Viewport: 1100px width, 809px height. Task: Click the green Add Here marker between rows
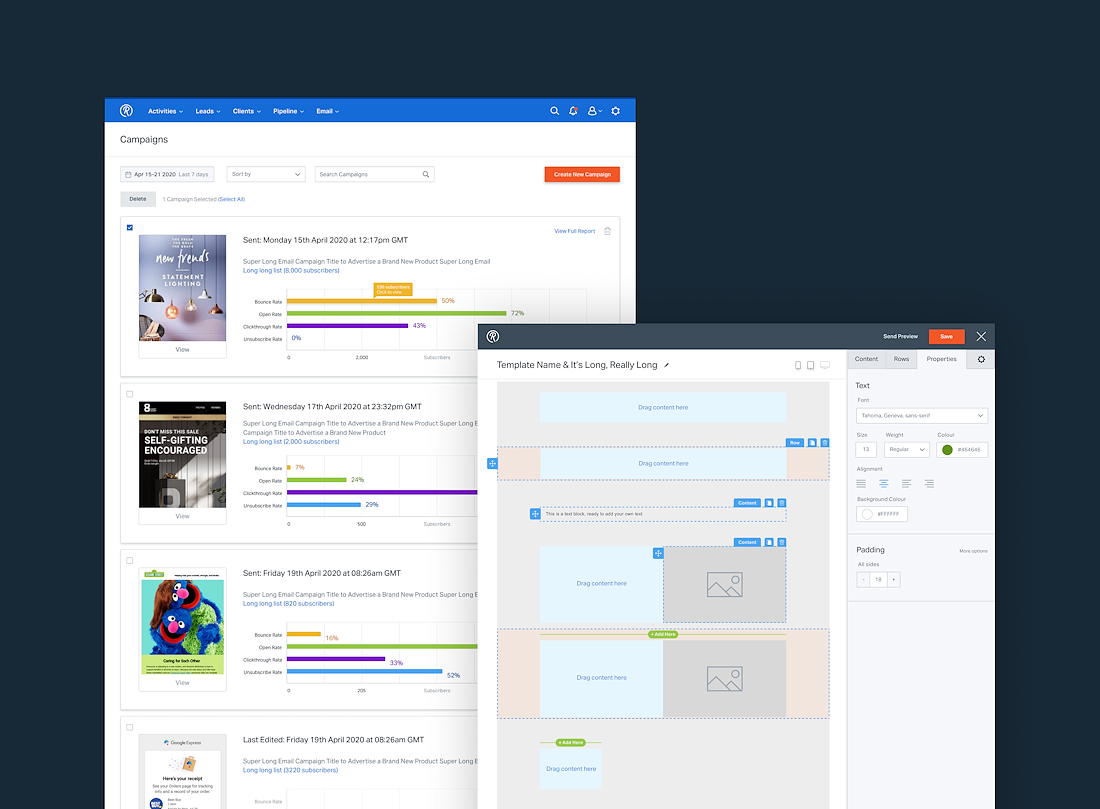coord(663,634)
